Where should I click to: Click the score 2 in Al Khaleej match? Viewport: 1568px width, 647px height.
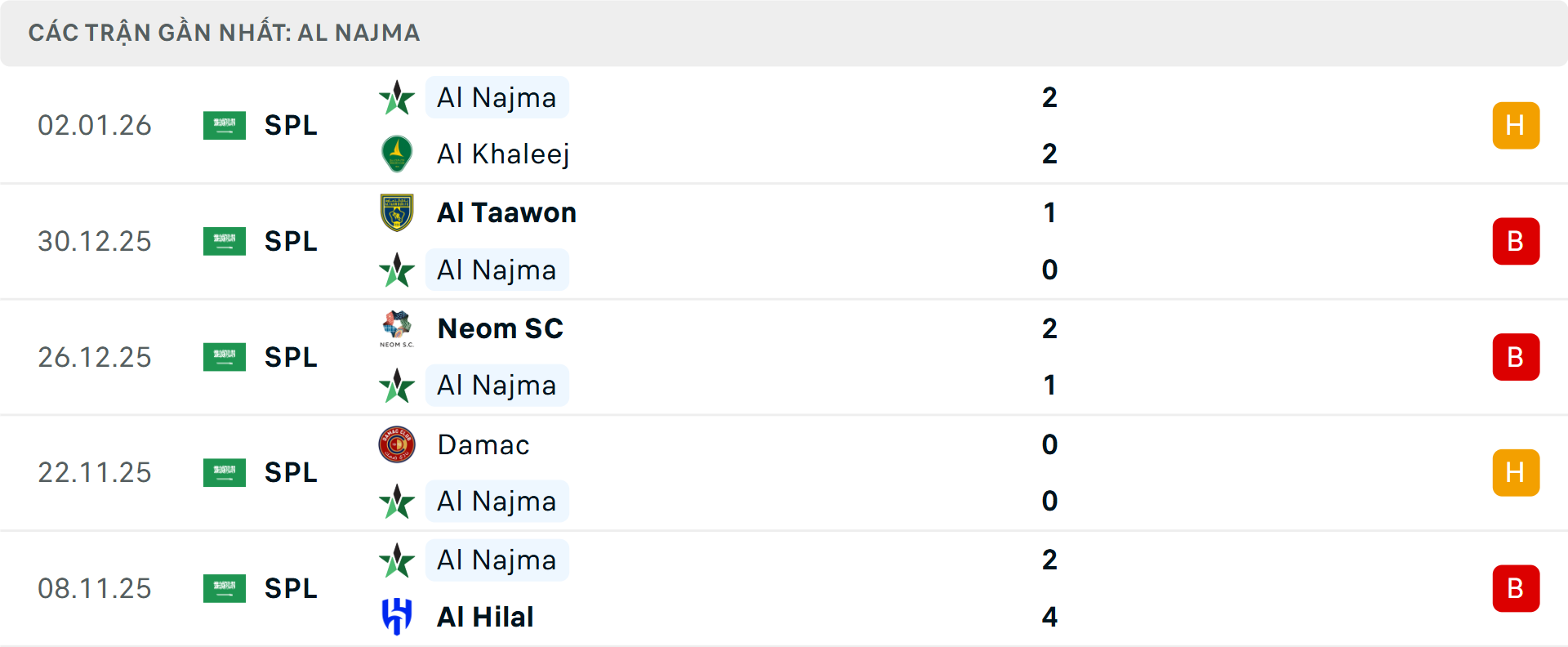(x=1050, y=154)
